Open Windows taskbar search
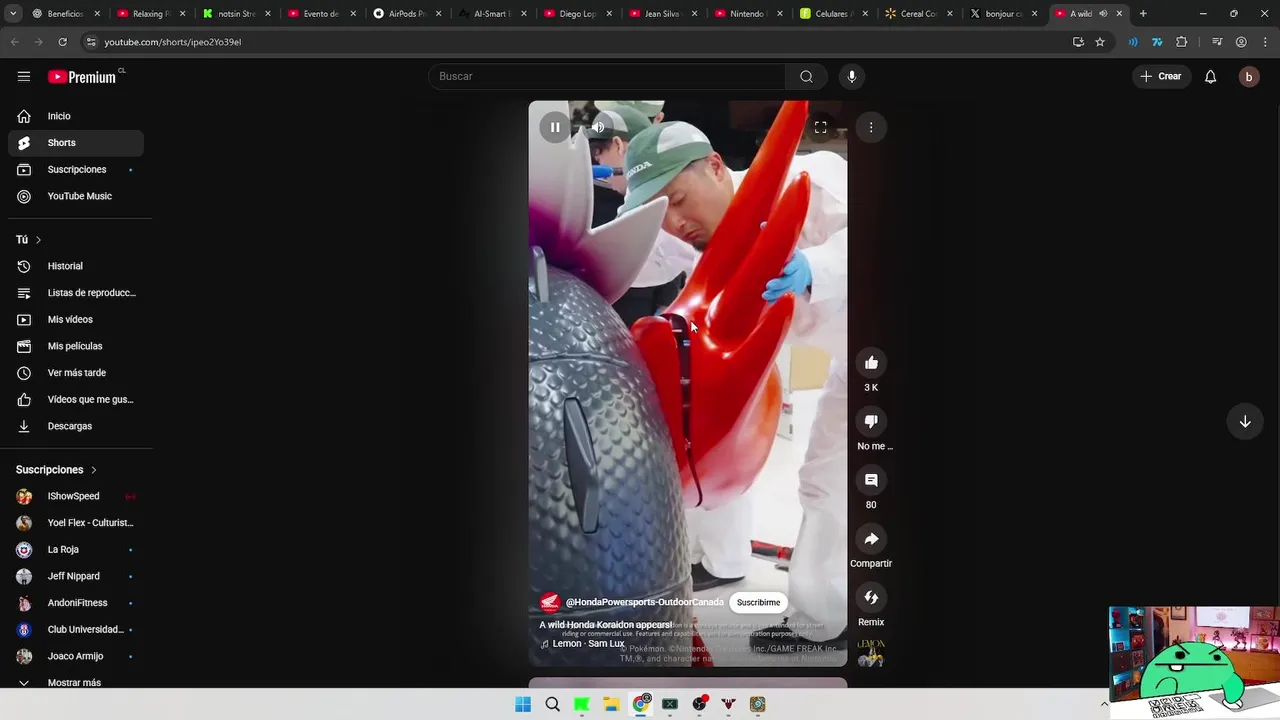 click(552, 704)
